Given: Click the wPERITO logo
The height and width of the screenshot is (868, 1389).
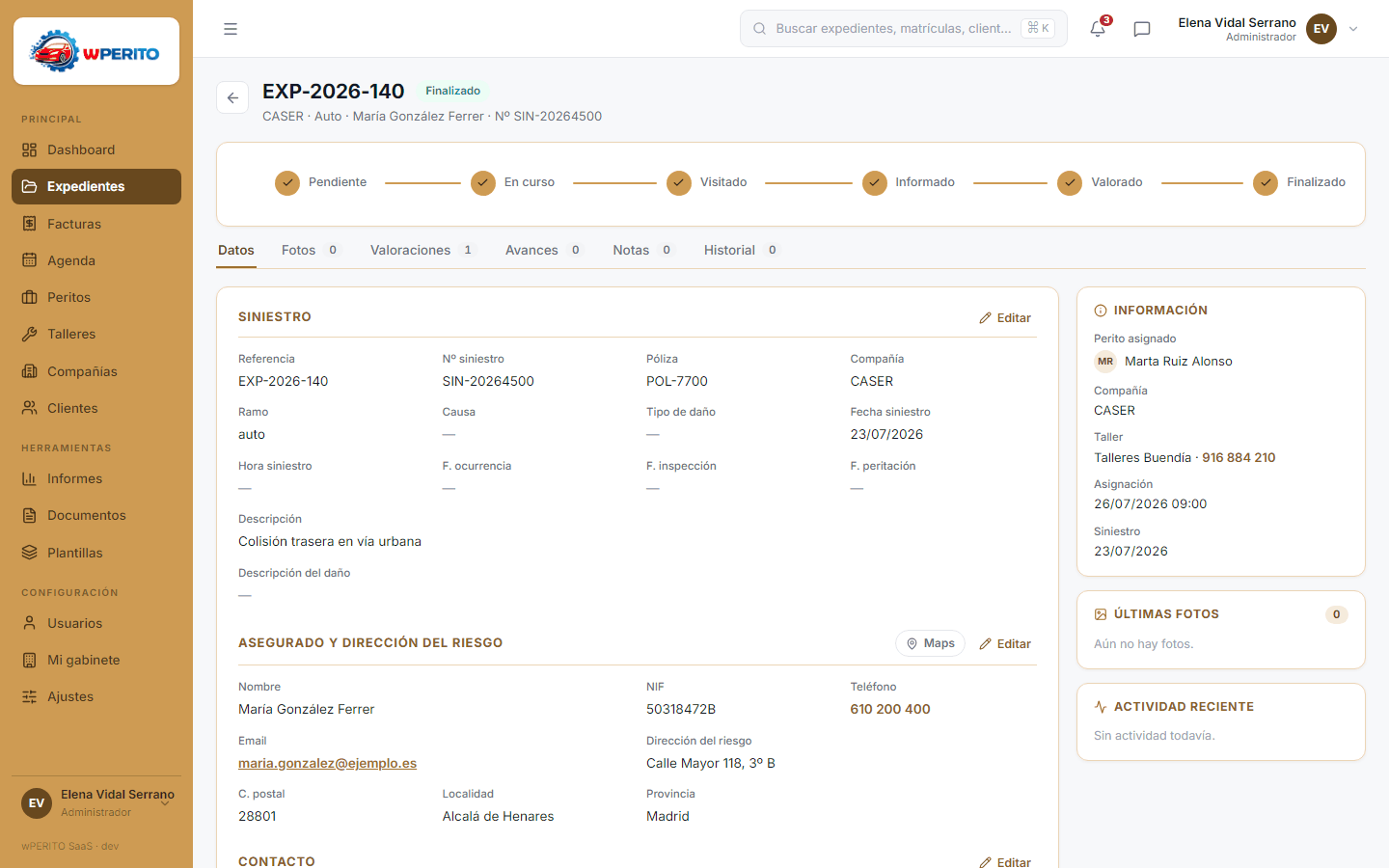Looking at the screenshot, I should [x=96, y=52].
